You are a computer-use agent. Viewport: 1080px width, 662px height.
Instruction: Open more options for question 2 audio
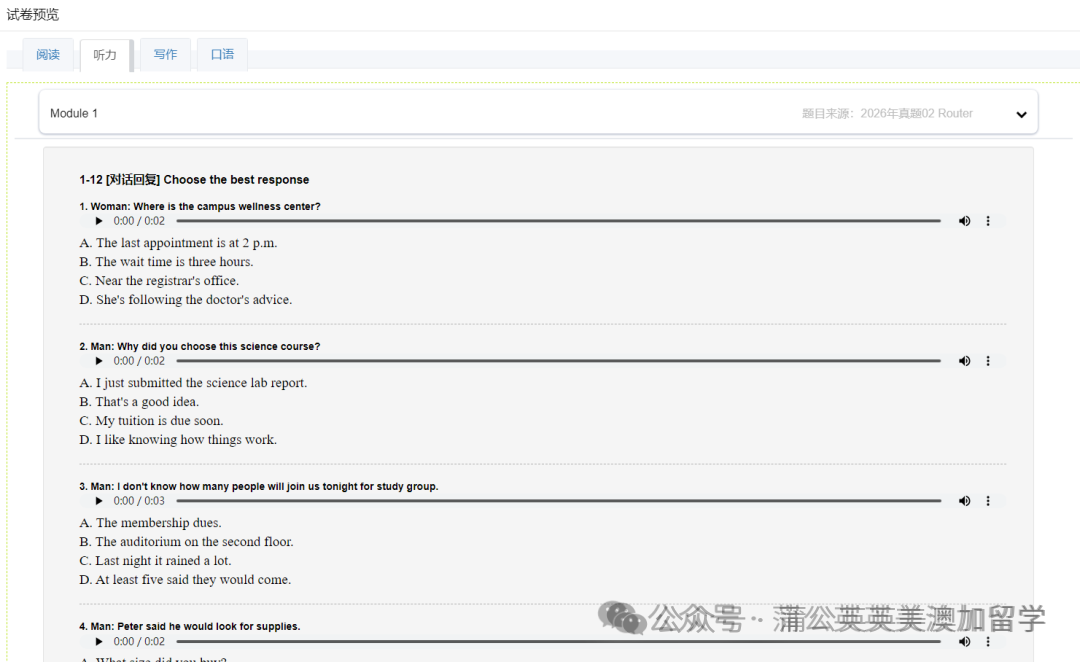[988, 361]
